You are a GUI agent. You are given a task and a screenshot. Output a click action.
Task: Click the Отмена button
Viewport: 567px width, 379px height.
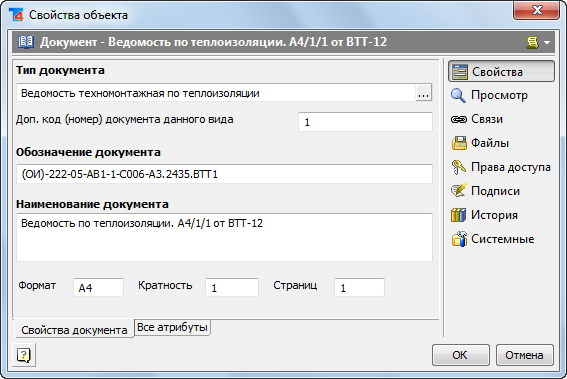[524, 355]
